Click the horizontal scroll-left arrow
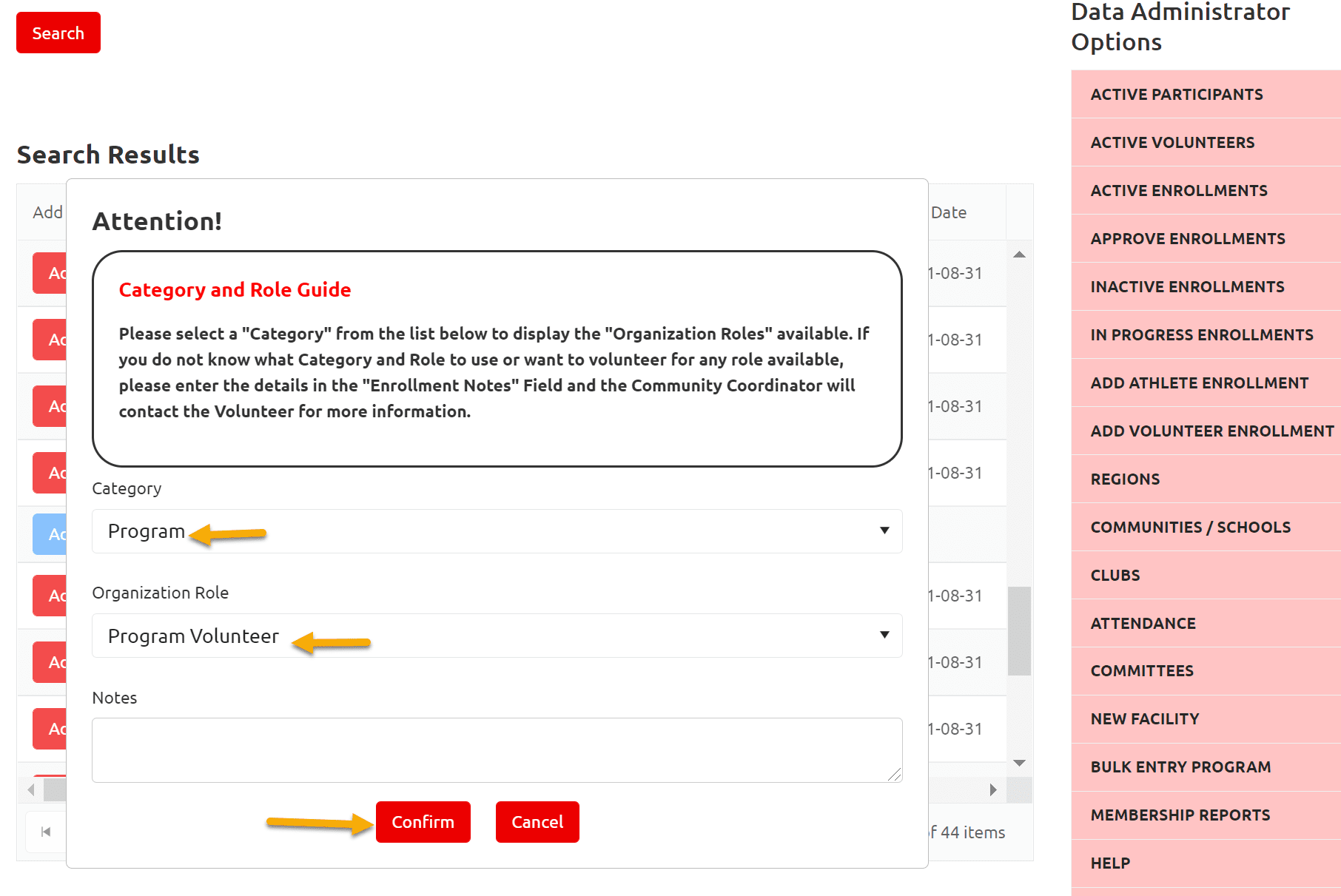Image resolution: width=1341 pixels, height=896 pixels. tap(30, 789)
